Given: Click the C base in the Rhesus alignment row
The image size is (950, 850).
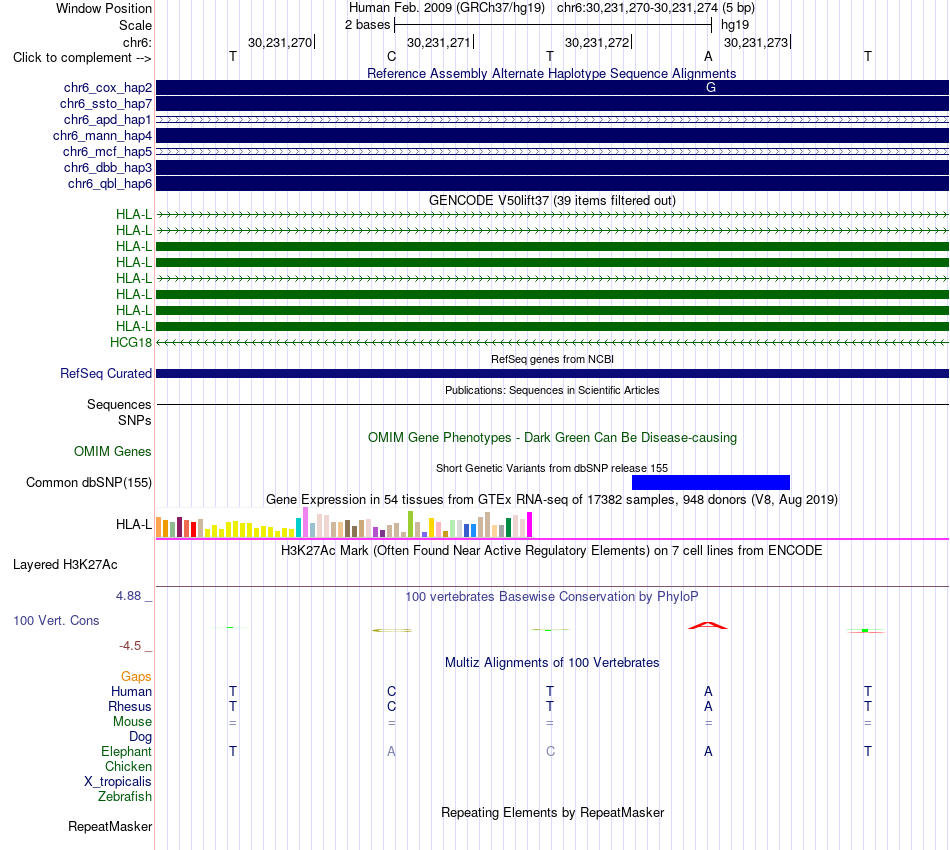Looking at the screenshot, I should point(391,706).
